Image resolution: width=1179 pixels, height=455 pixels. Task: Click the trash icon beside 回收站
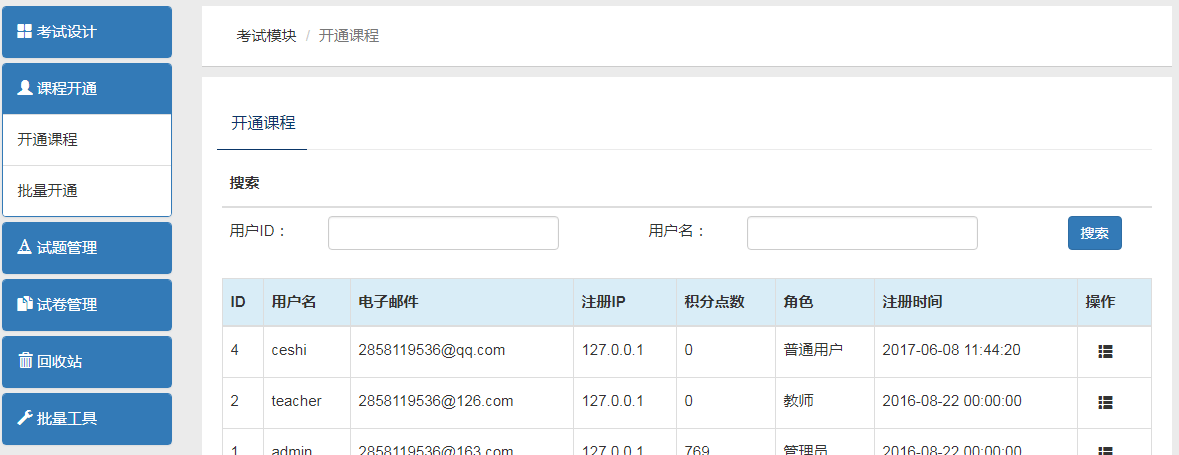coord(24,361)
